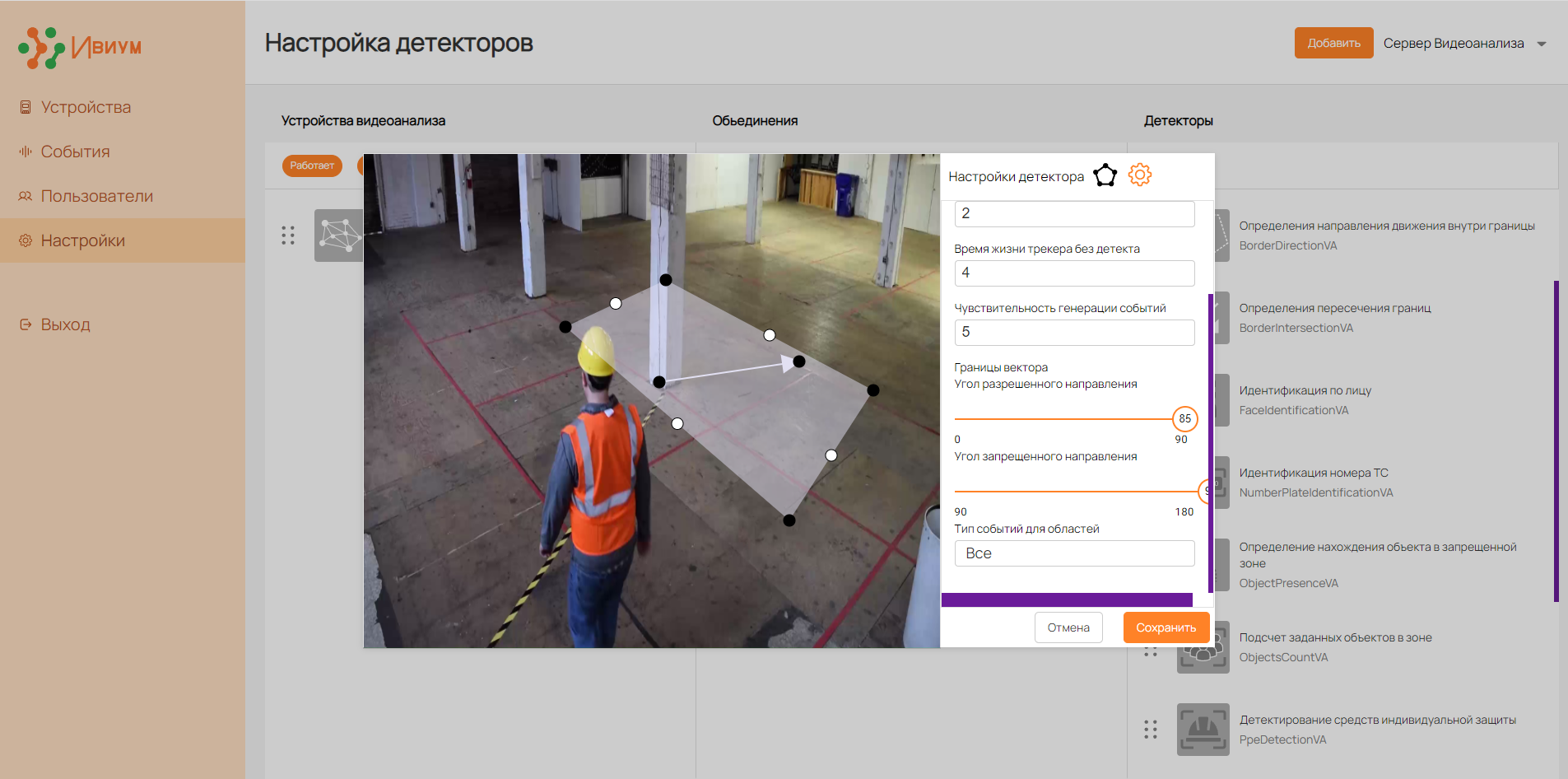
Task: Click the Сохранить button
Action: click(1166, 627)
